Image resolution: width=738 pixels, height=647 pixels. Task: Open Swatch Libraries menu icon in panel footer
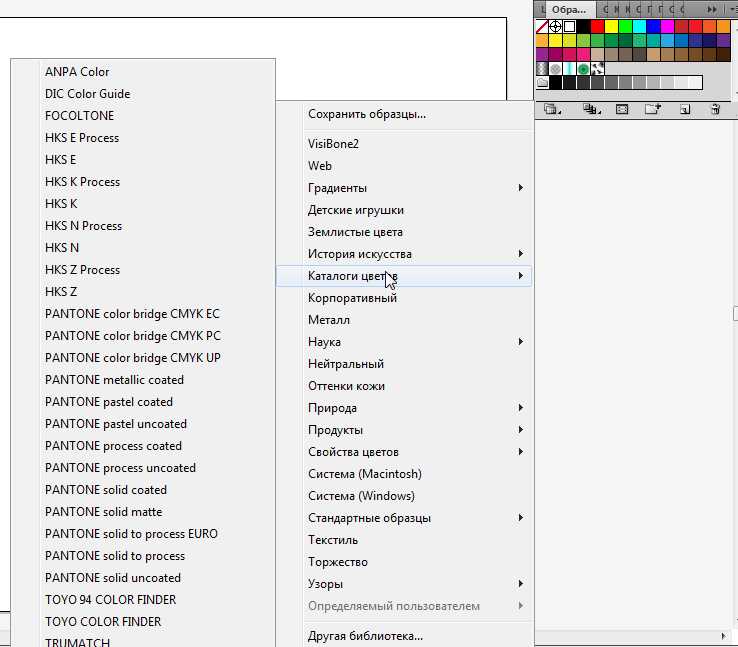click(x=552, y=110)
